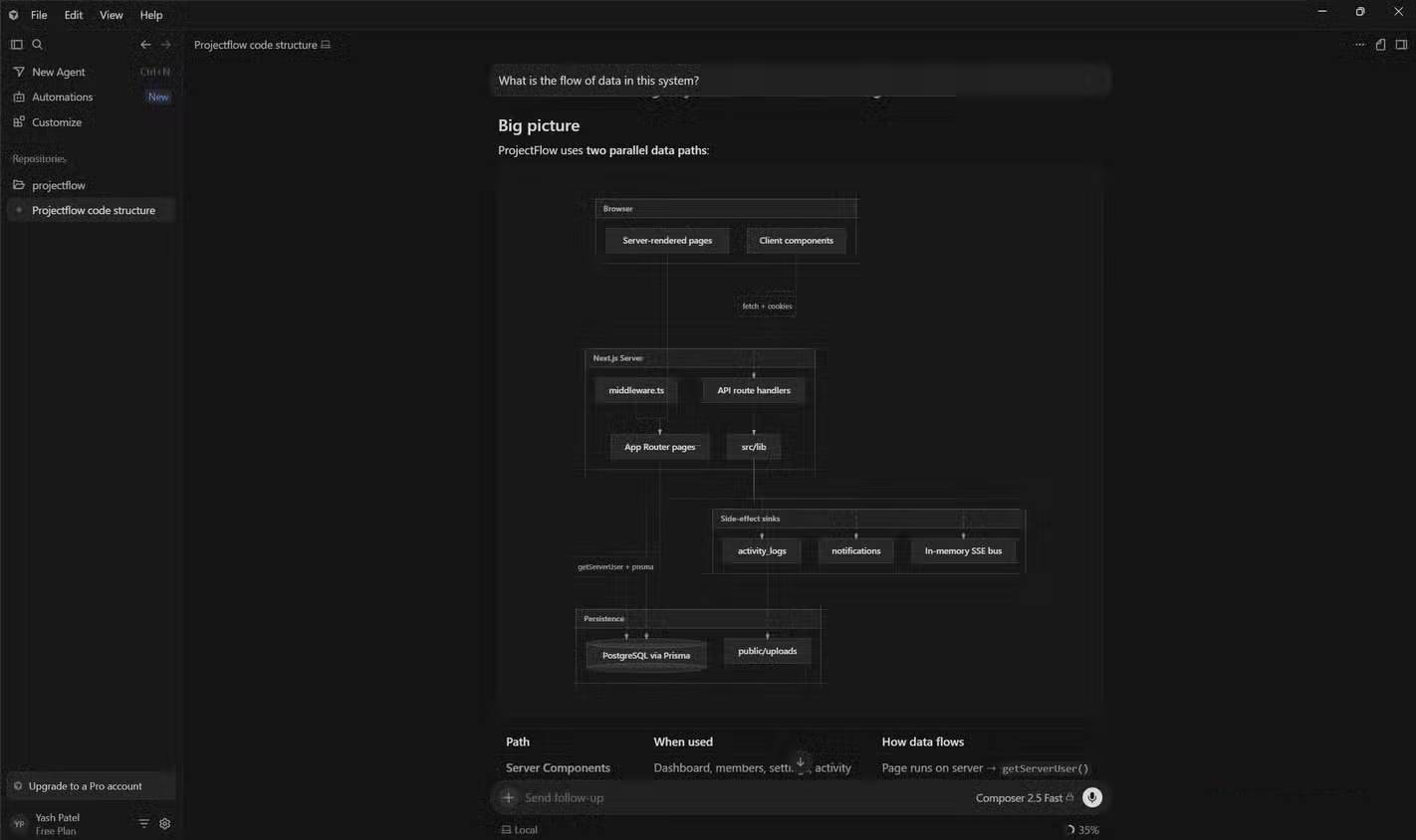Image resolution: width=1416 pixels, height=840 pixels.
Task: Click the scroll-to-bottom down arrow
Action: tap(800, 762)
